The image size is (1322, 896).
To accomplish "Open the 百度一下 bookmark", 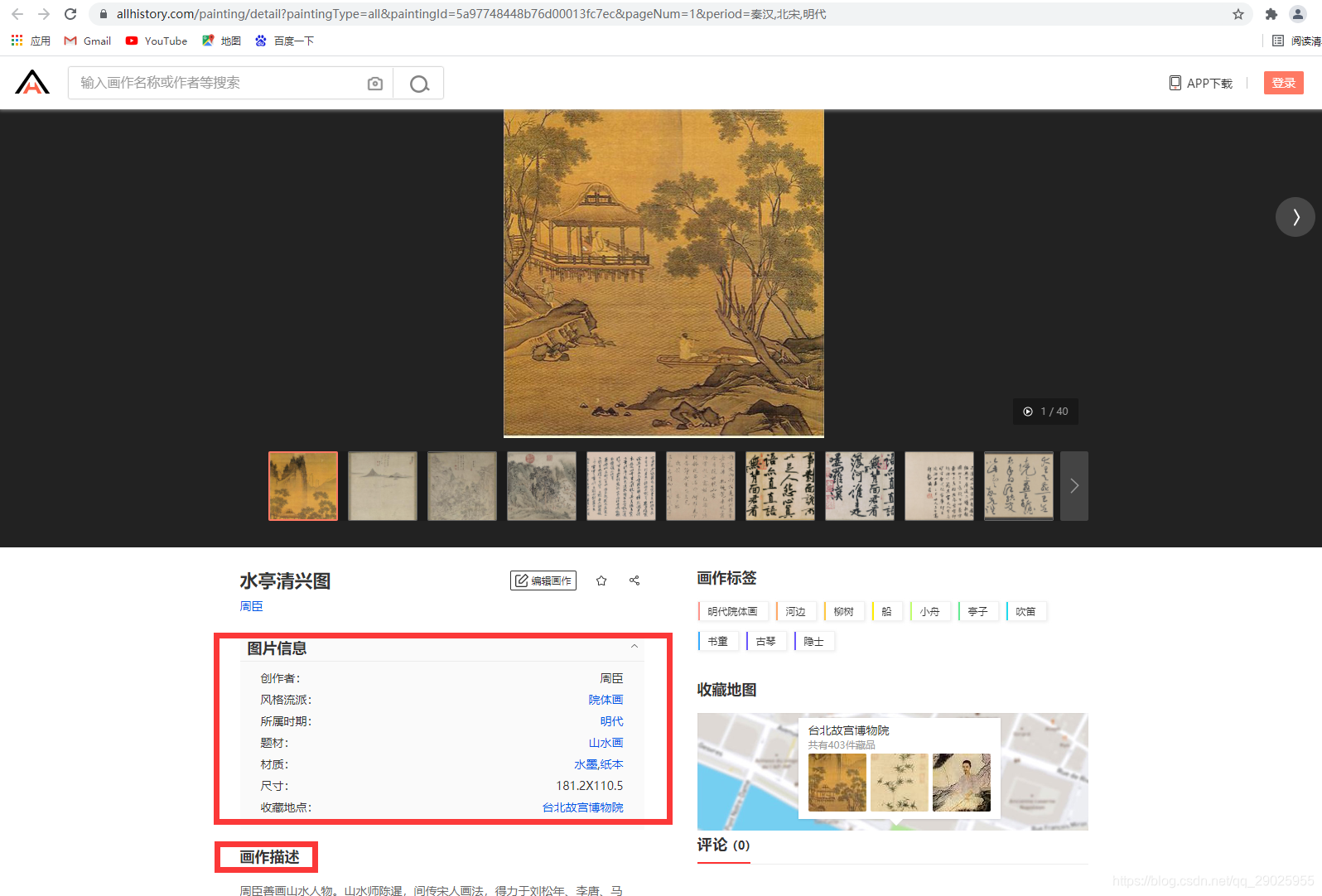I will (284, 41).
